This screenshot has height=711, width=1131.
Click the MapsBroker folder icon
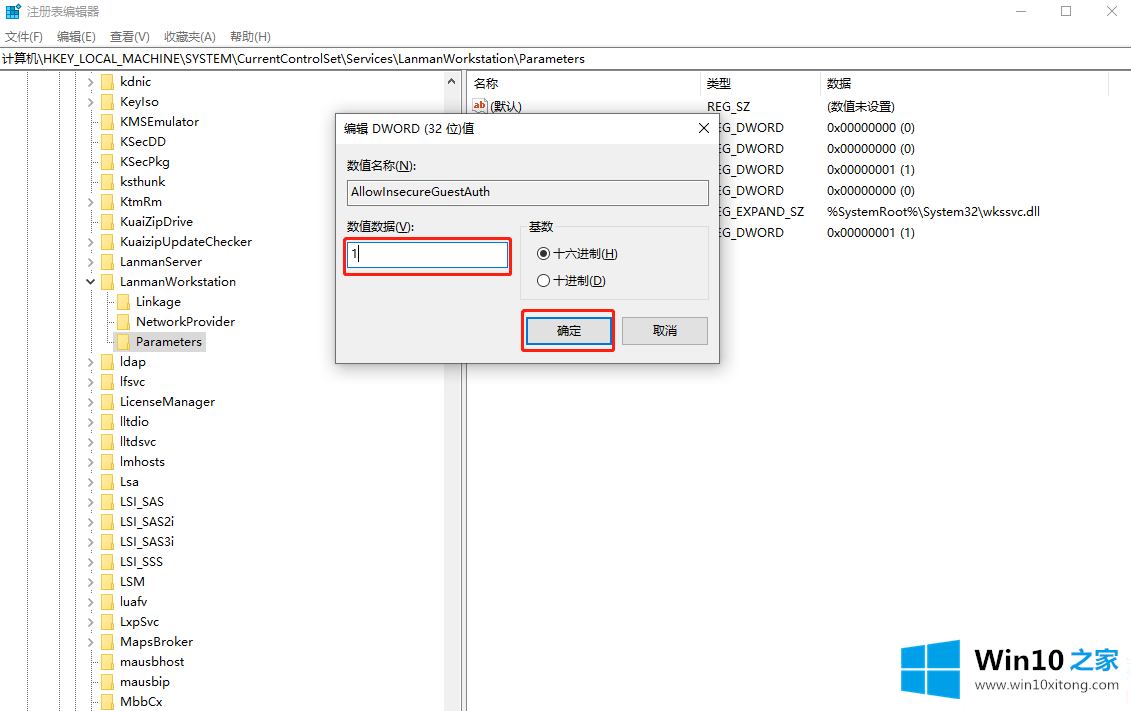(x=107, y=642)
